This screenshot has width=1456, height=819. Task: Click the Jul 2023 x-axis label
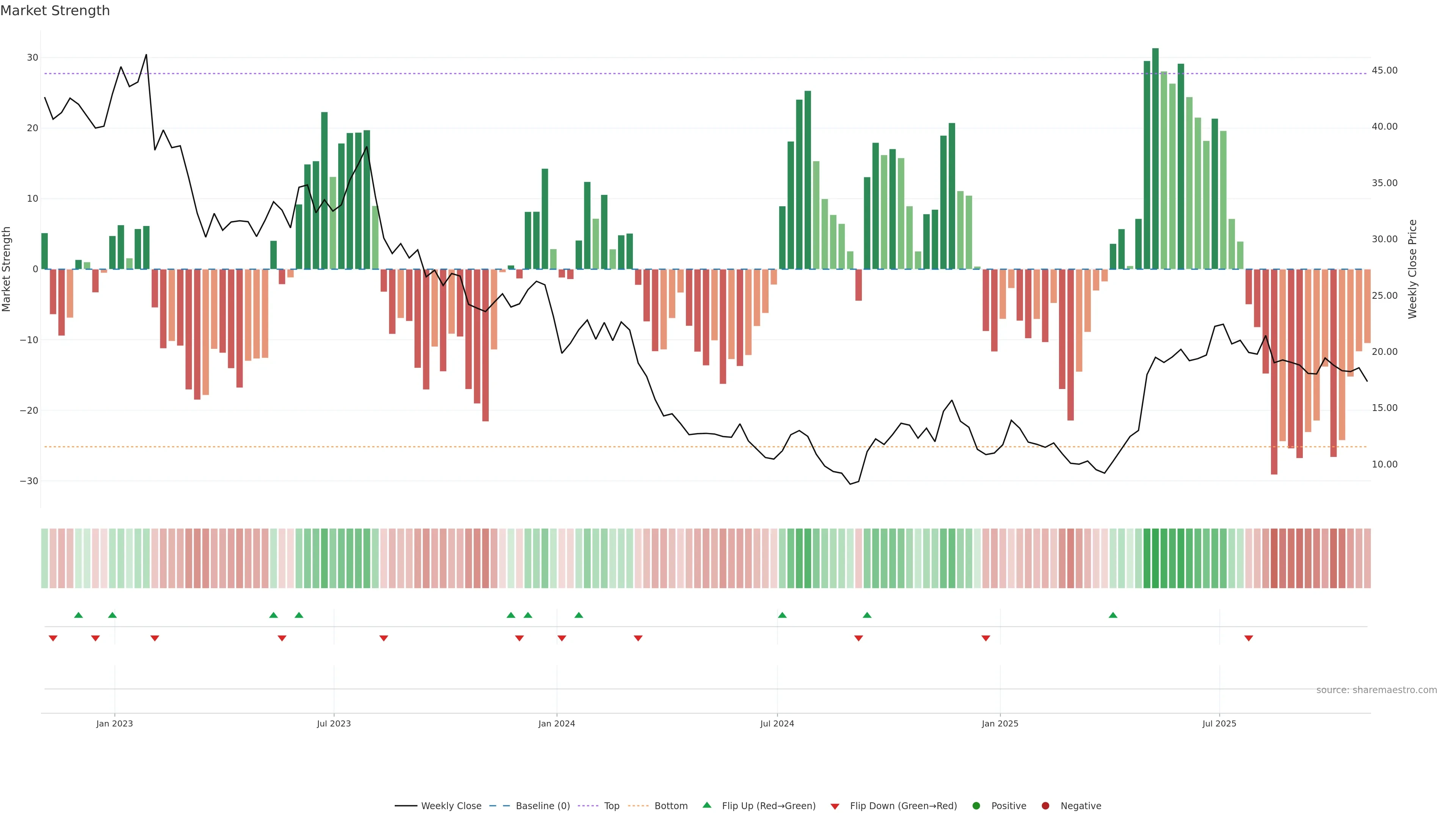click(x=334, y=723)
